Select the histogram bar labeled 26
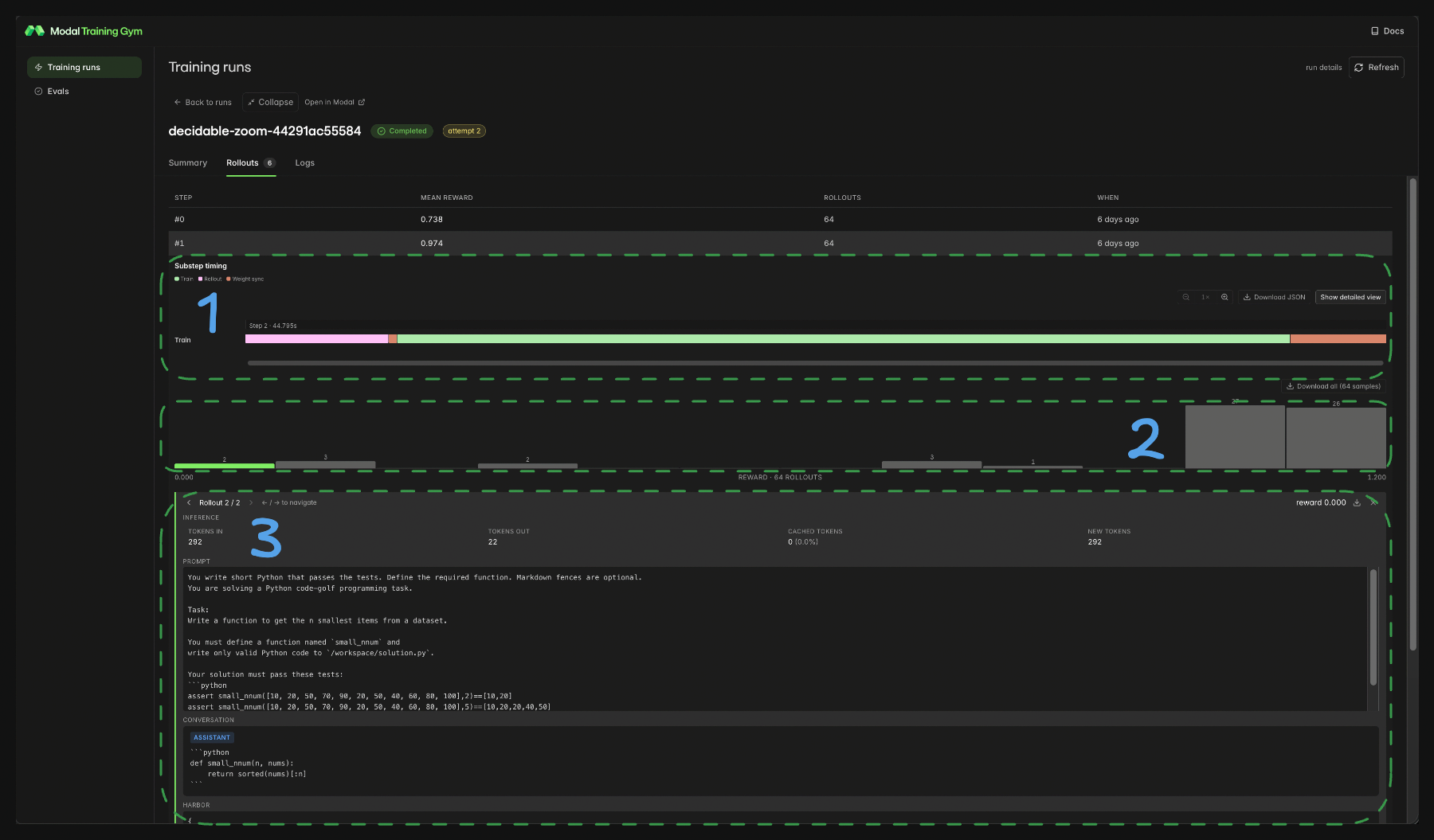1434x840 pixels. click(1336, 438)
